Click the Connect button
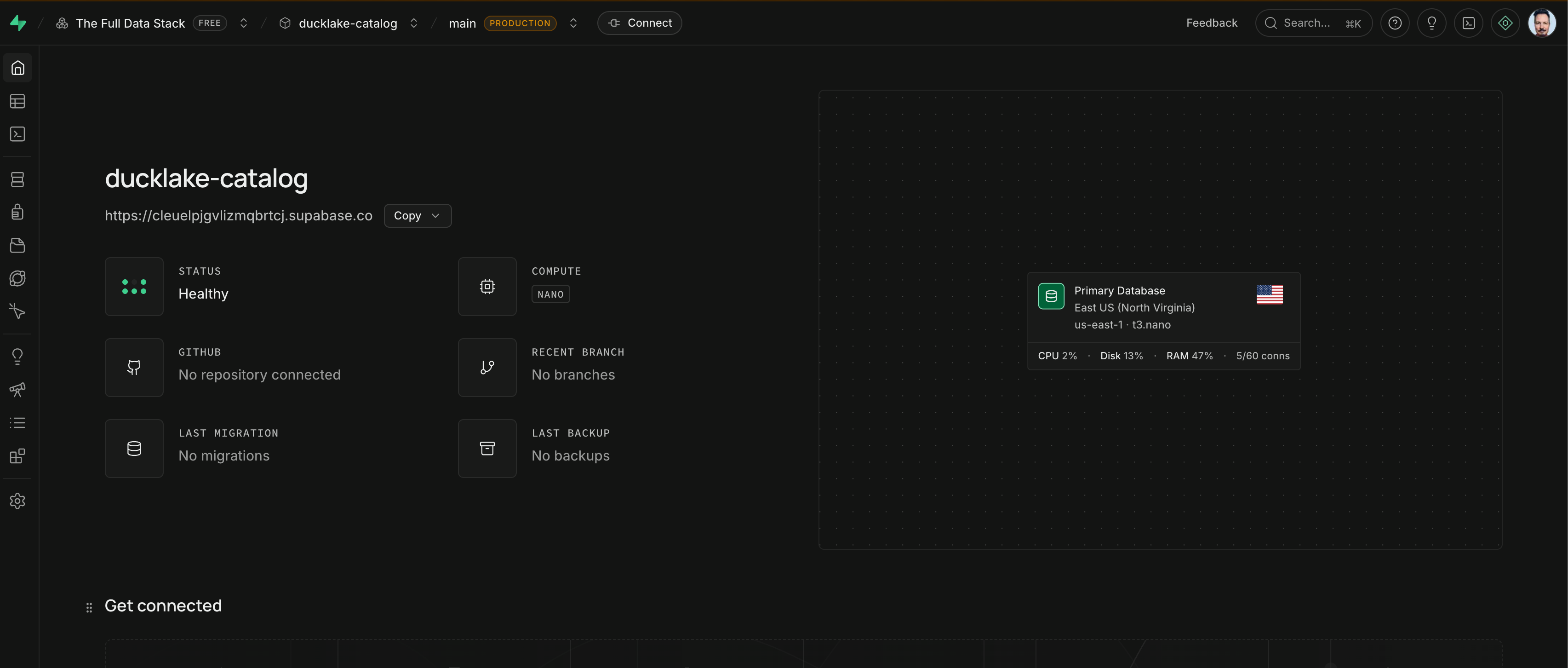Image resolution: width=1568 pixels, height=668 pixels. (x=640, y=23)
